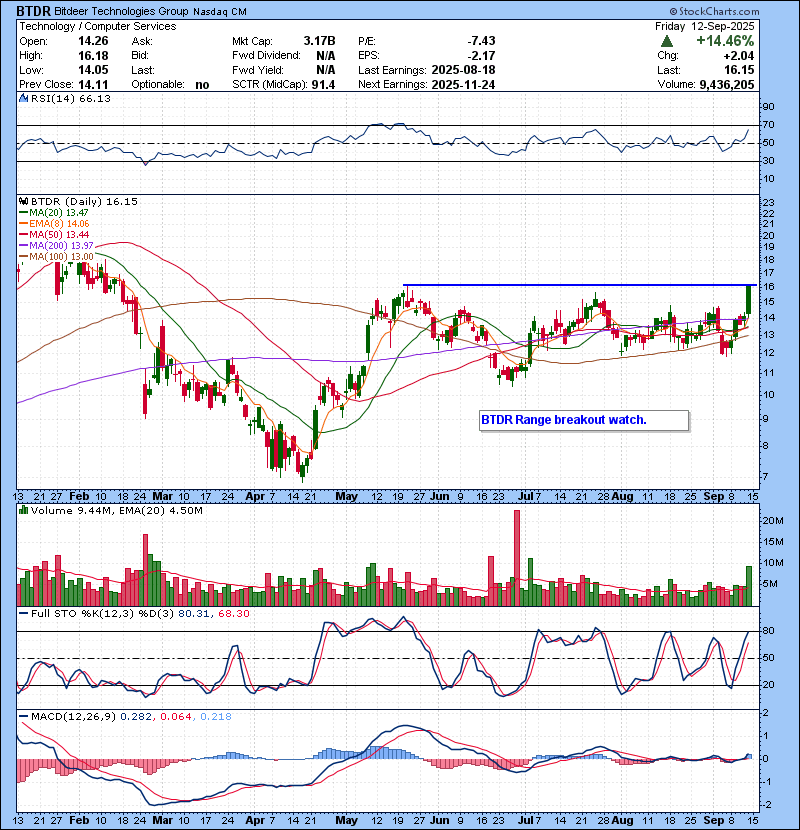
Task: Select the RSI(14) 66.13 label
Action: pos(70,98)
